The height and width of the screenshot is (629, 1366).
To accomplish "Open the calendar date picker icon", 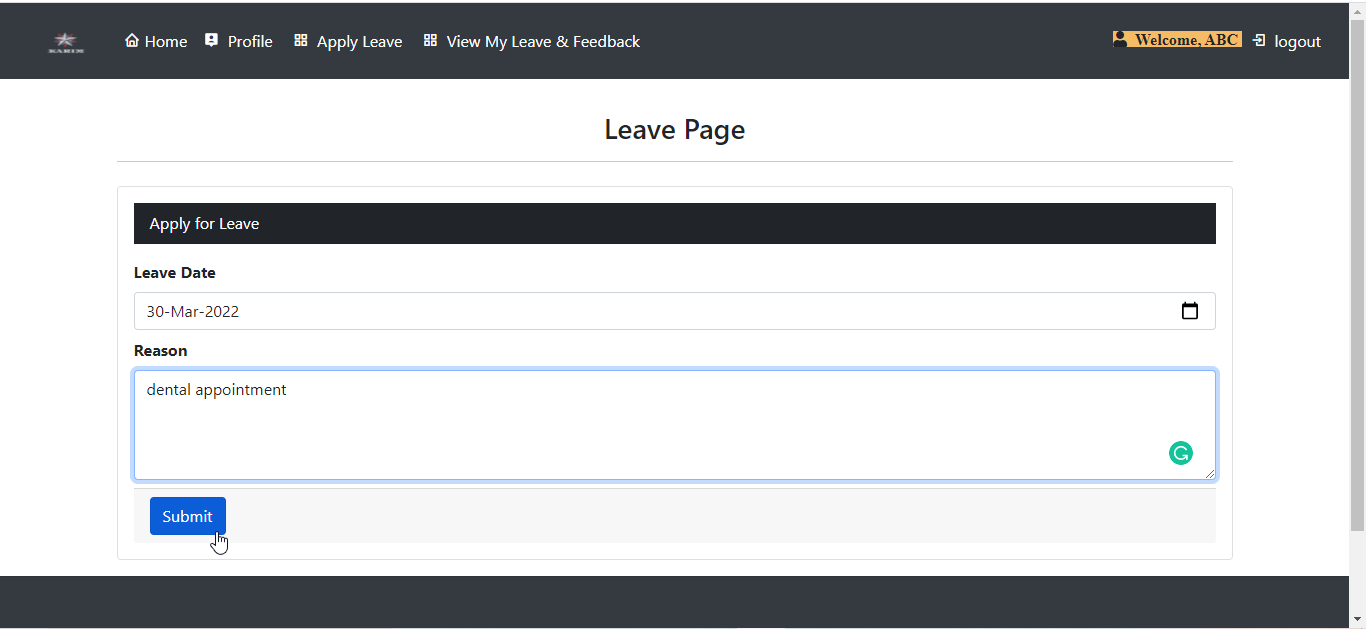I will tap(1190, 311).
